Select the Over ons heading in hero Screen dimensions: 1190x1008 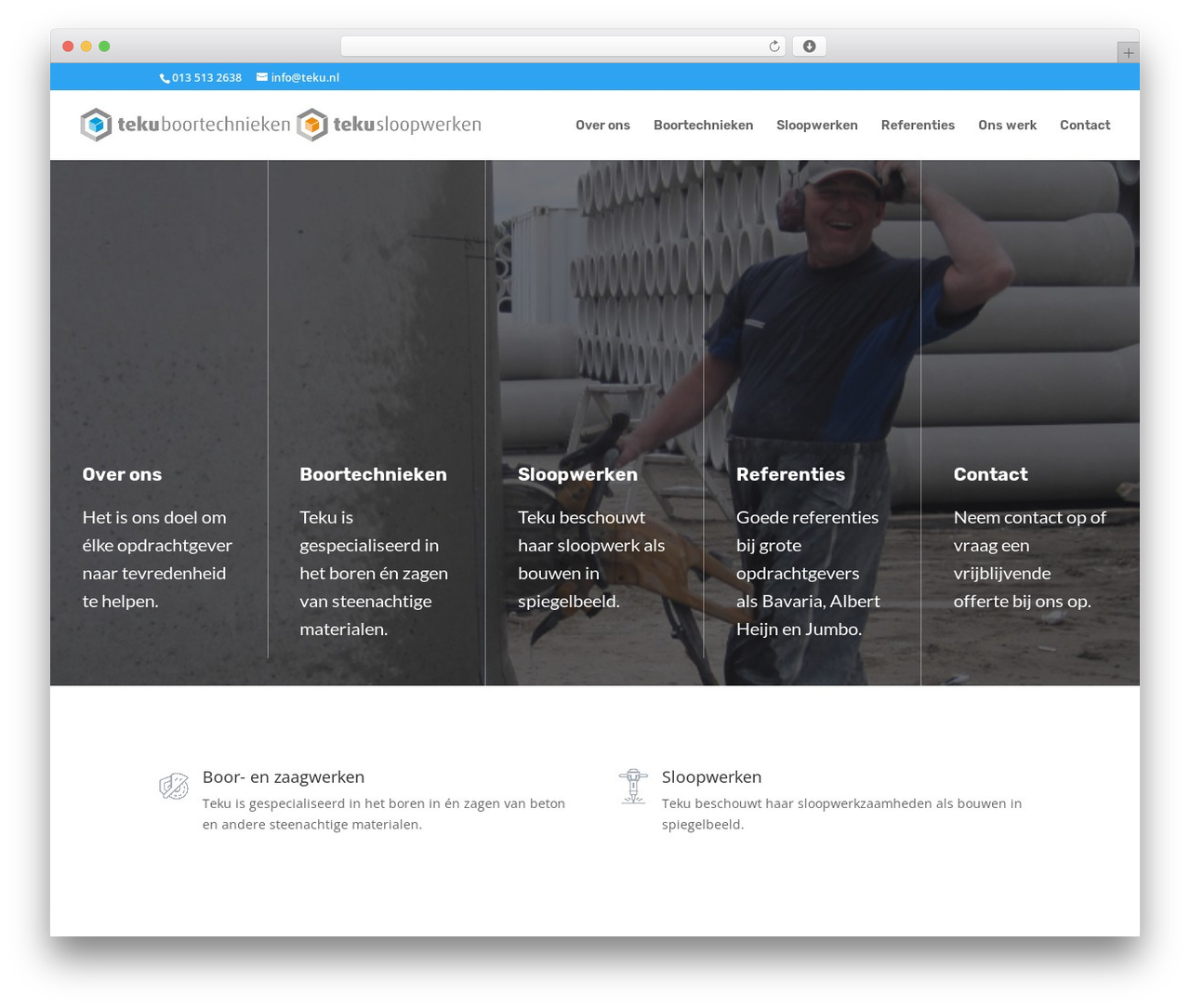(x=122, y=474)
